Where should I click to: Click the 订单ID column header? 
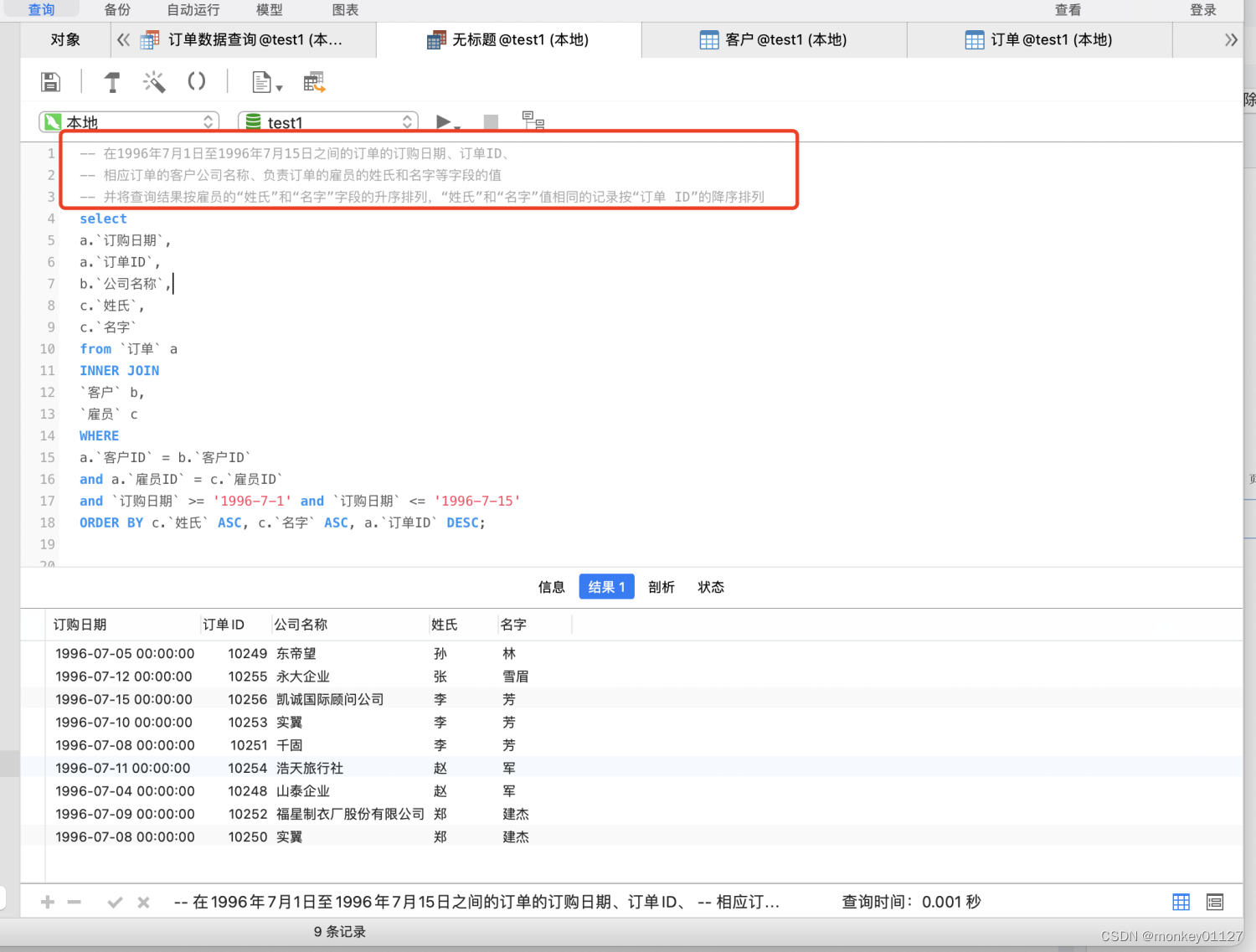coord(235,625)
